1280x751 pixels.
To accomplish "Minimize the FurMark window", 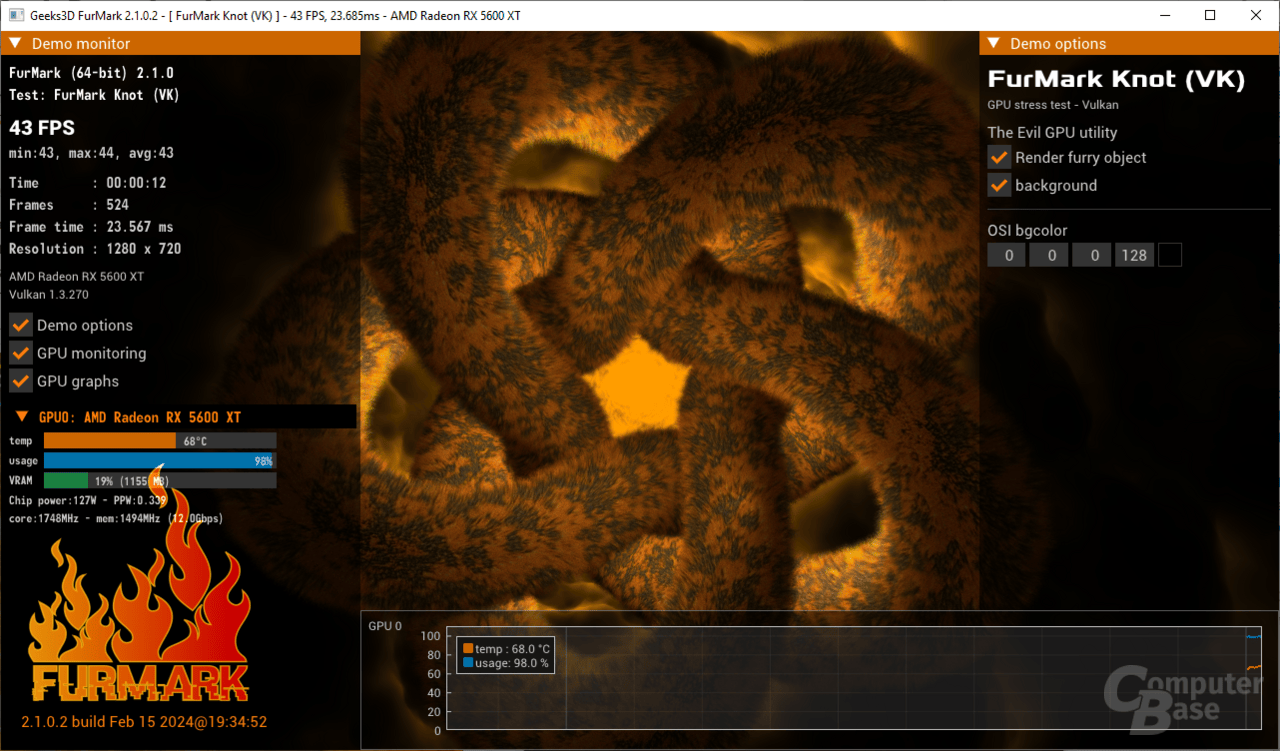I will point(1165,15).
